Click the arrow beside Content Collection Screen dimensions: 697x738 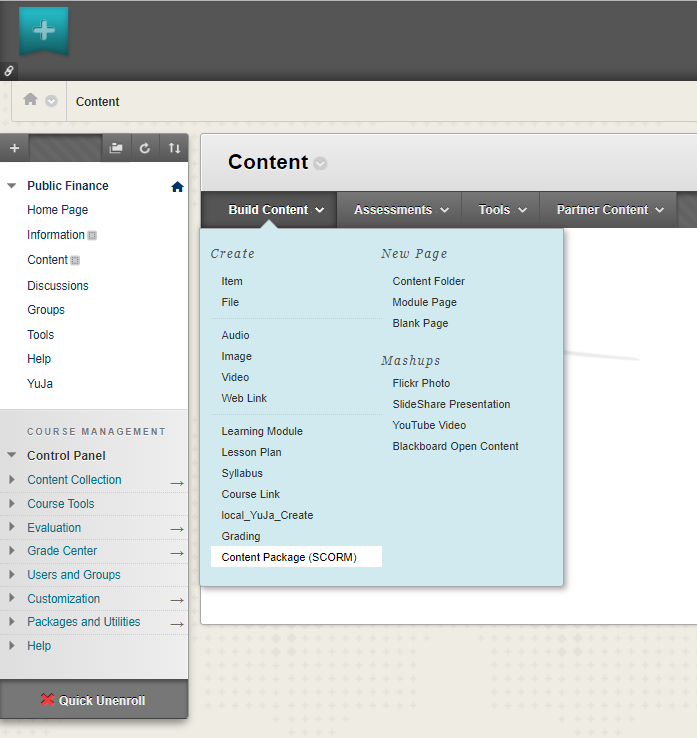tap(177, 483)
